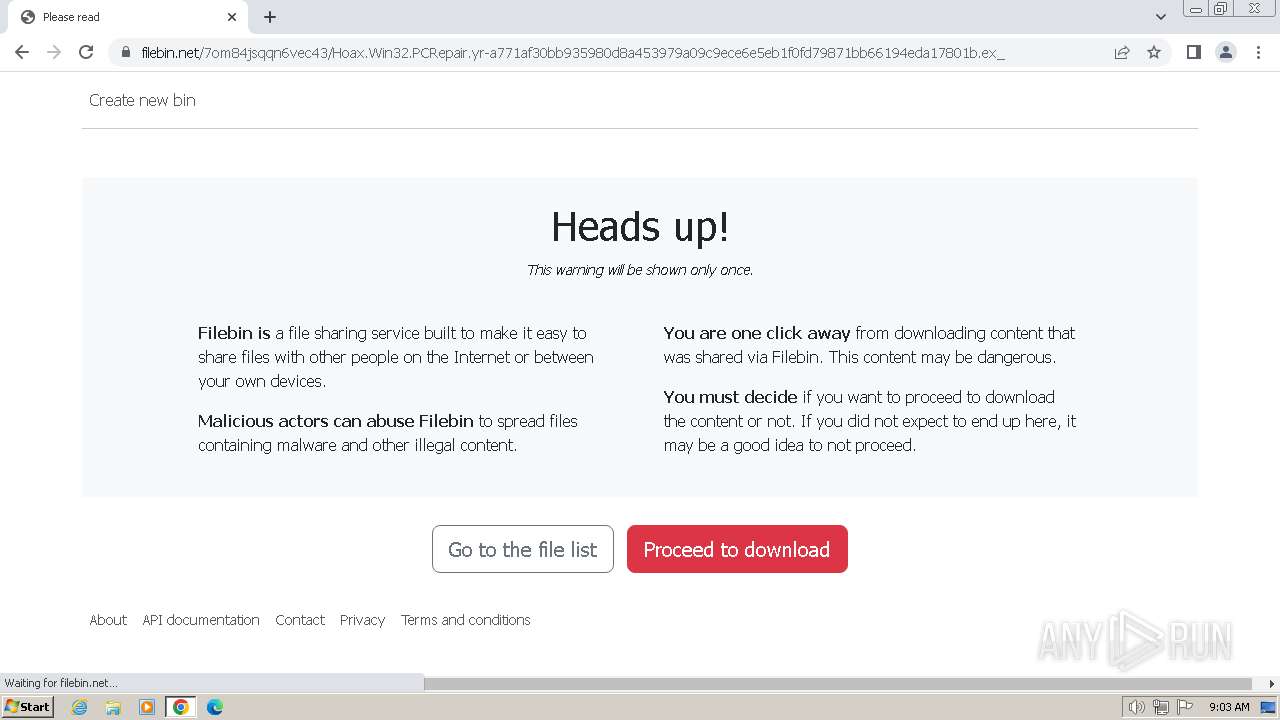This screenshot has width=1280, height=720.
Task: Click 'You are one click away' text
Action: point(757,333)
